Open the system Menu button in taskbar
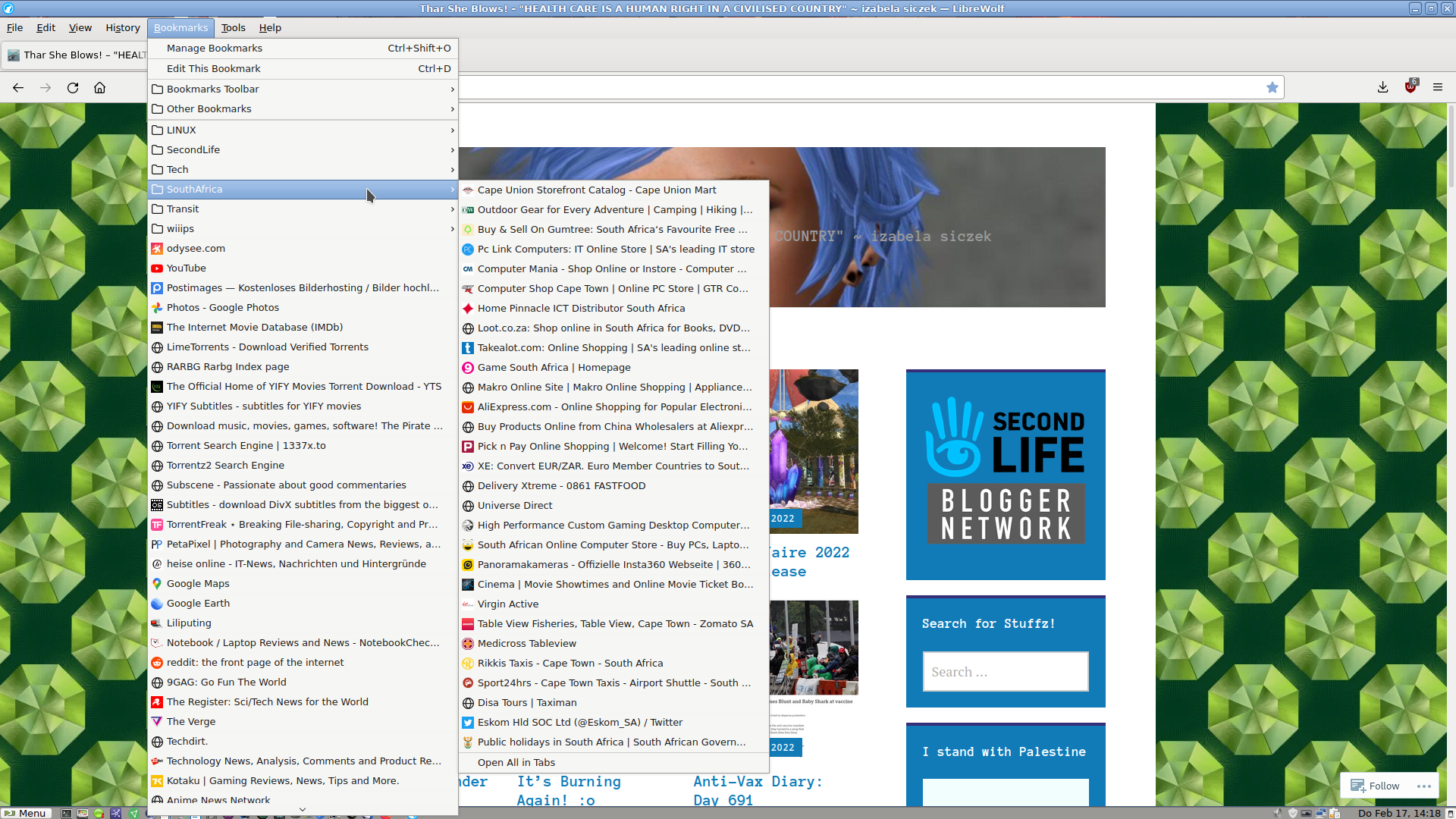The height and width of the screenshot is (819, 1456). point(26,813)
